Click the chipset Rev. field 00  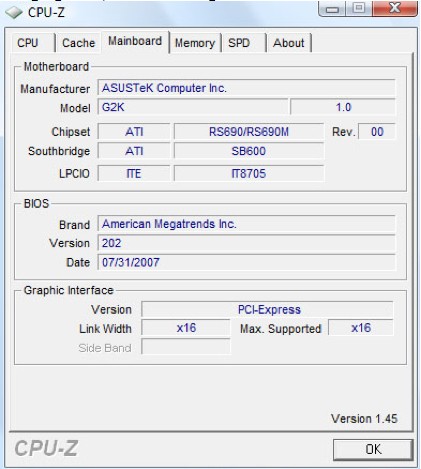tap(377, 132)
